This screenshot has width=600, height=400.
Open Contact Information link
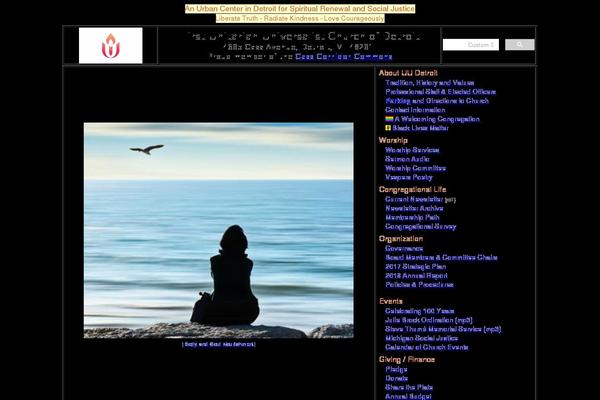(415, 110)
